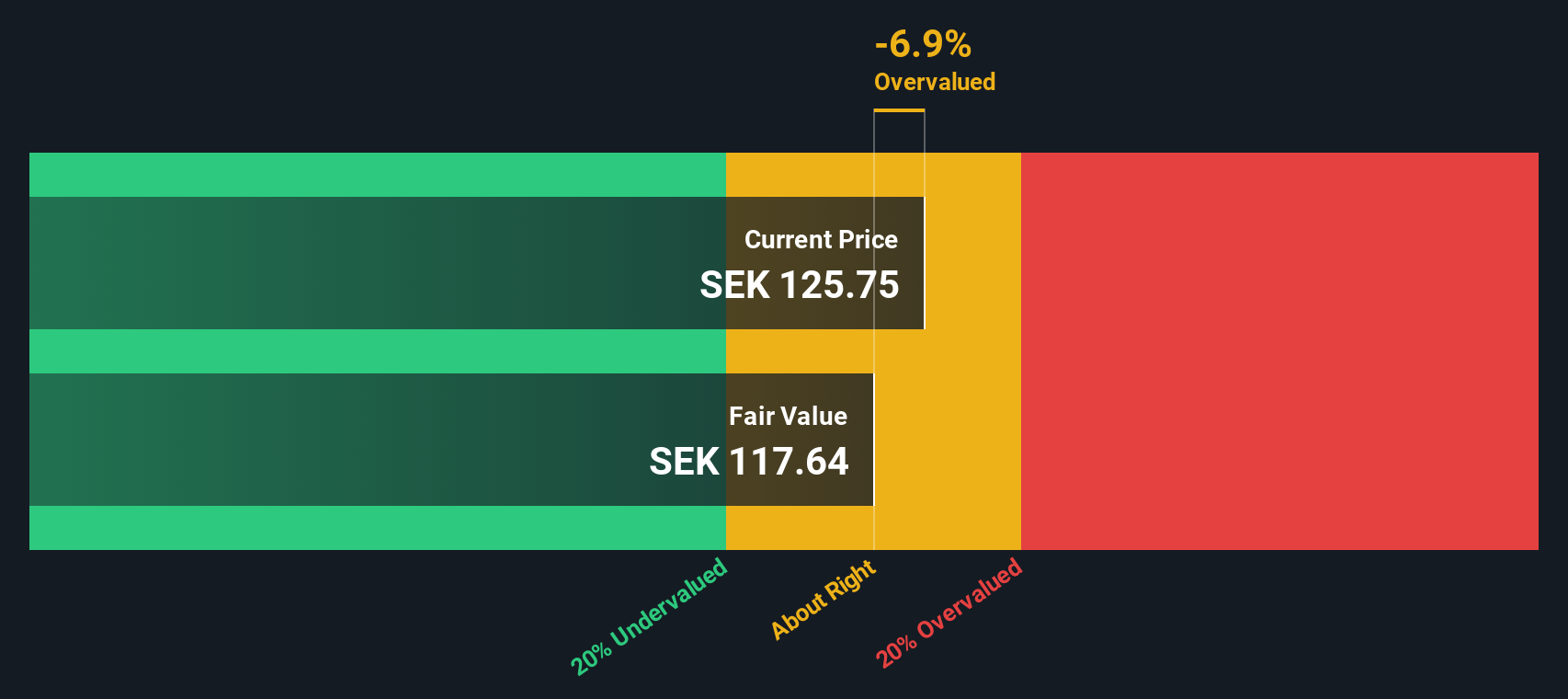This screenshot has height=699, width=1568.
Task: Select the SEK 125.75 price value
Action: pyautogui.click(x=799, y=285)
